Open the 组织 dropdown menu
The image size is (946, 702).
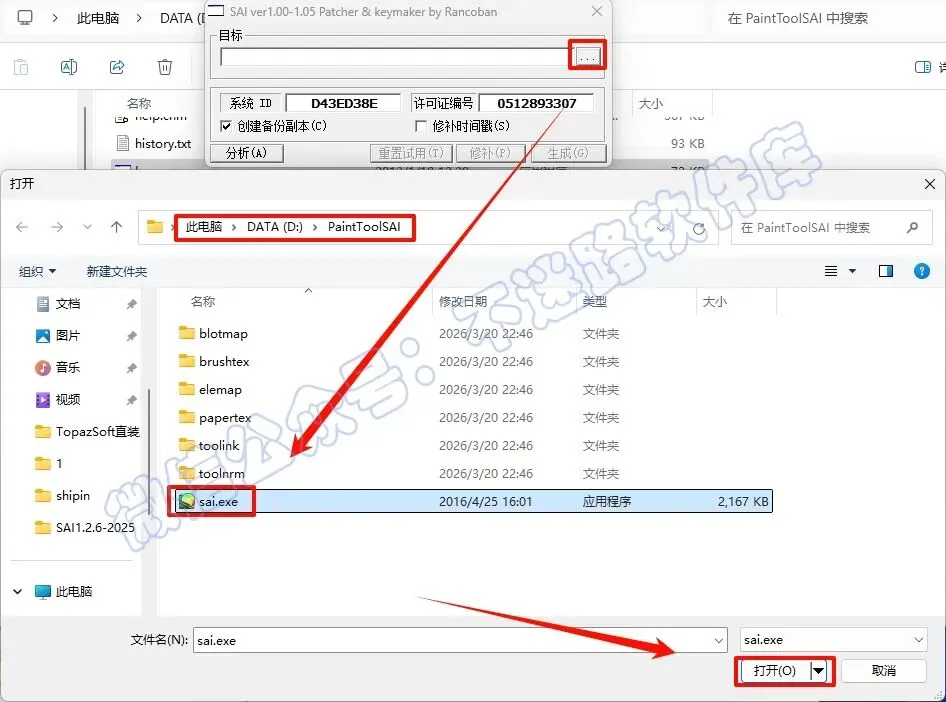(37, 271)
